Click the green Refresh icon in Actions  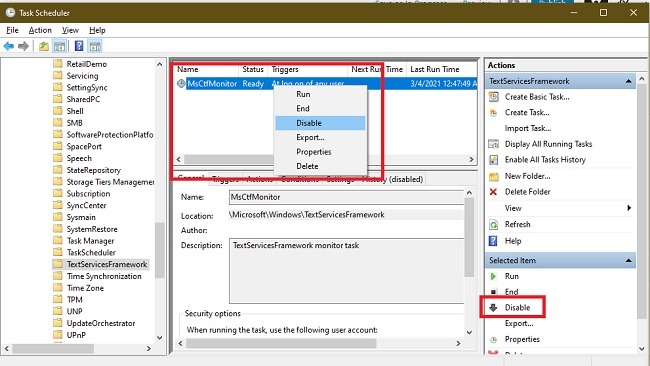(x=493, y=225)
